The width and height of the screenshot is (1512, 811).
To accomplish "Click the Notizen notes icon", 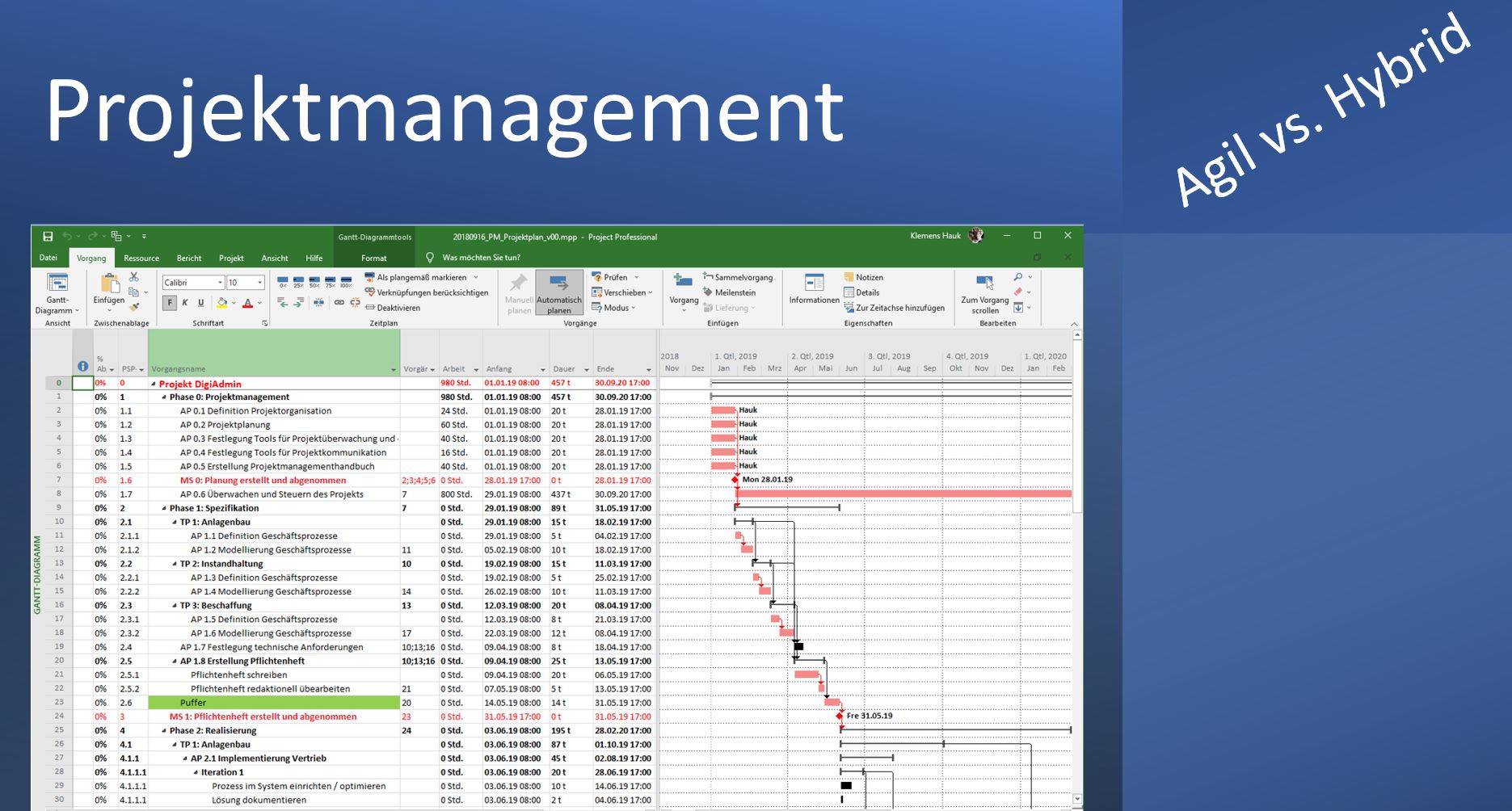I will tap(863, 277).
